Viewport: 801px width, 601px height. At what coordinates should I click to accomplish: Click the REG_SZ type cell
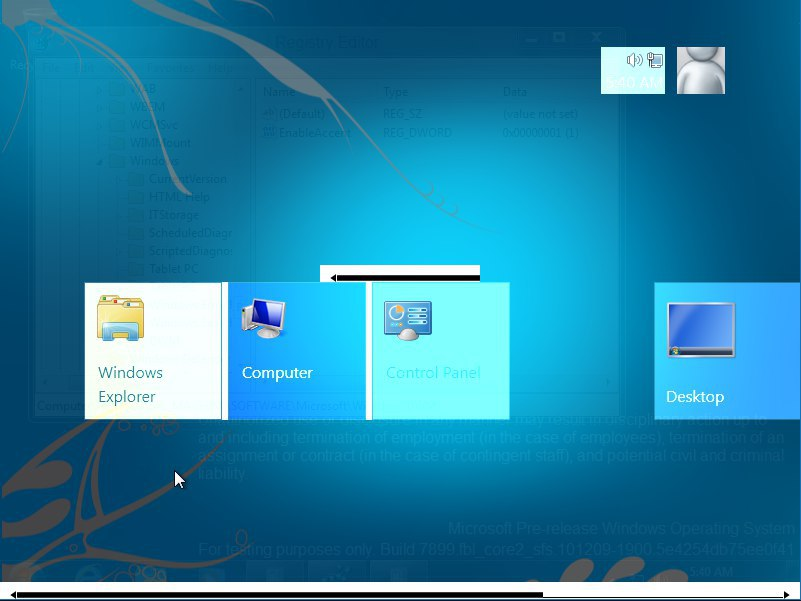(x=403, y=114)
